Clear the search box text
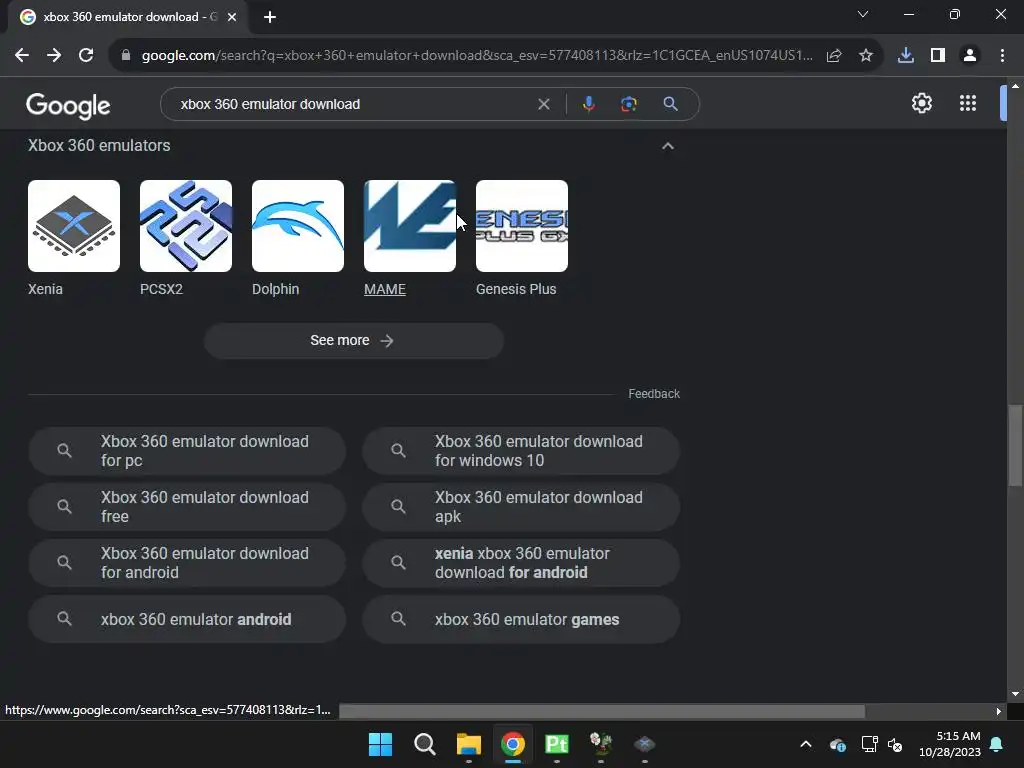The width and height of the screenshot is (1024, 768). [543, 104]
